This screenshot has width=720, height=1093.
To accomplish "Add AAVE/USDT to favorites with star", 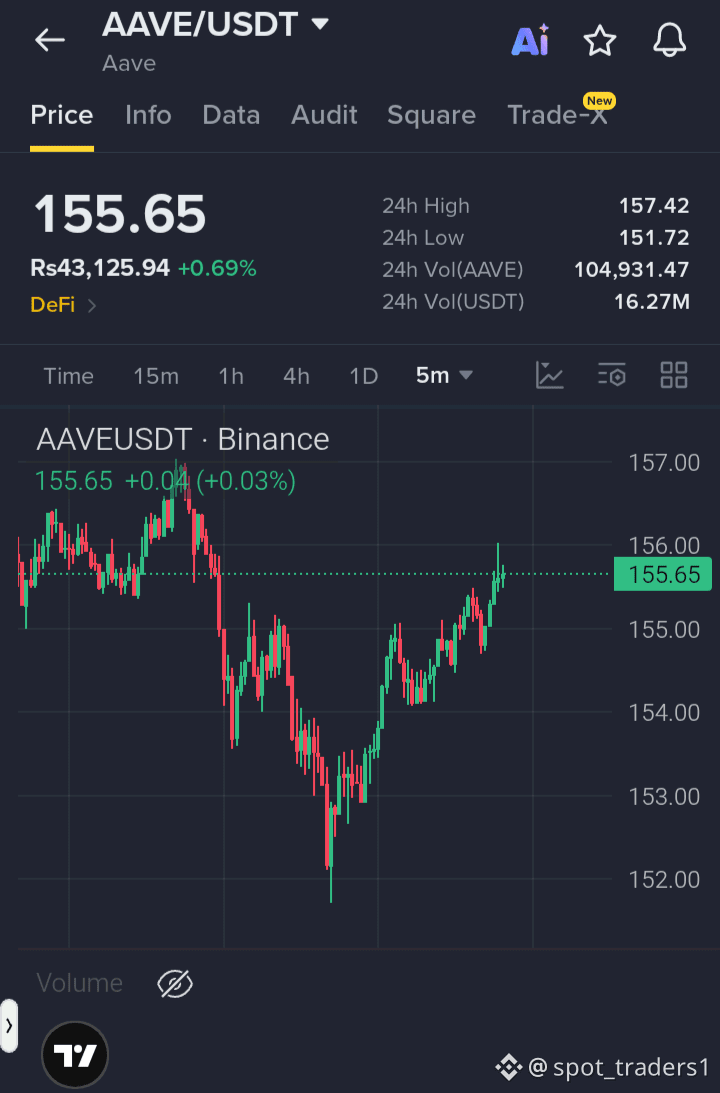I will point(599,40).
